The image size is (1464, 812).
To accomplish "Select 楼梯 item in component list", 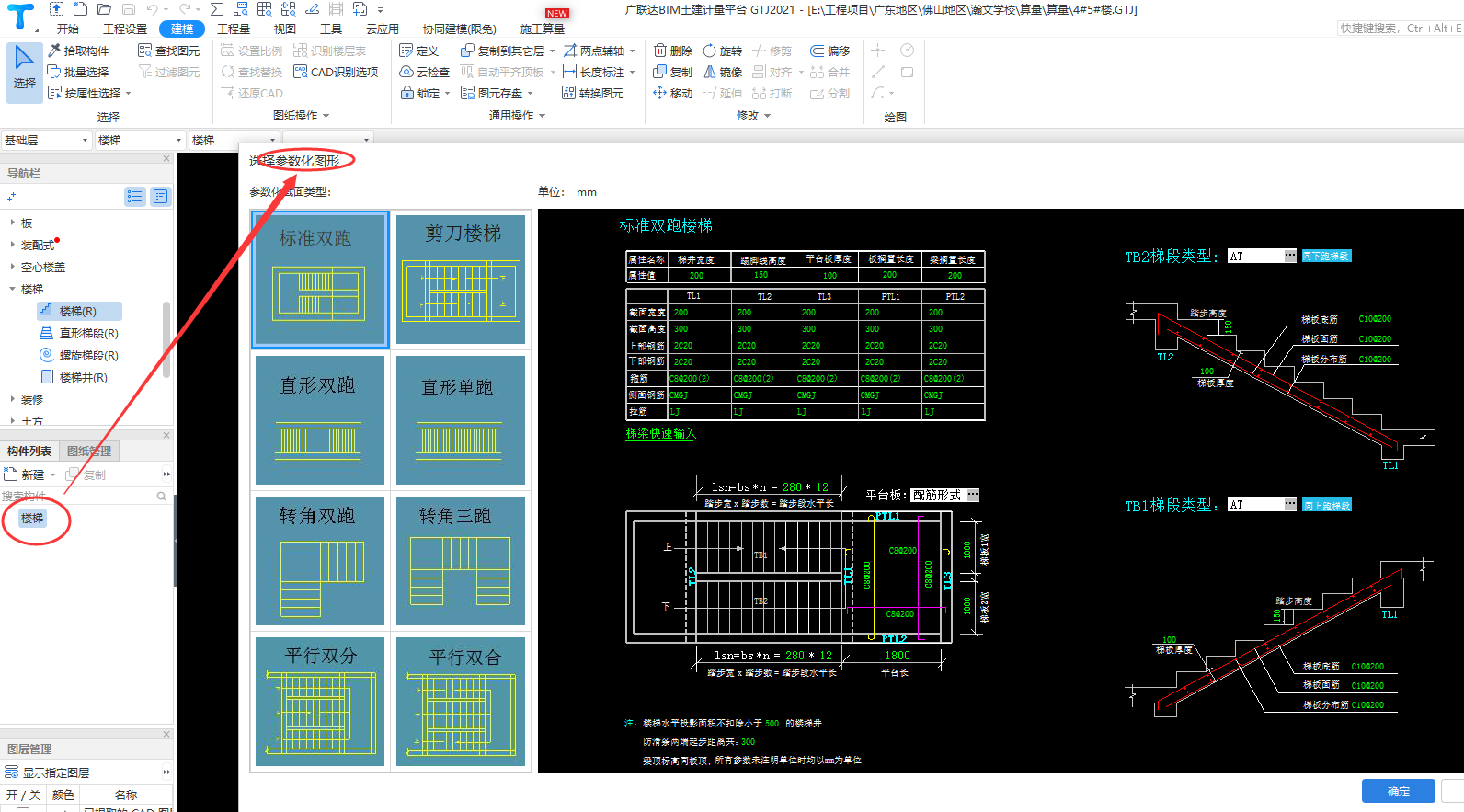I will pos(32,519).
